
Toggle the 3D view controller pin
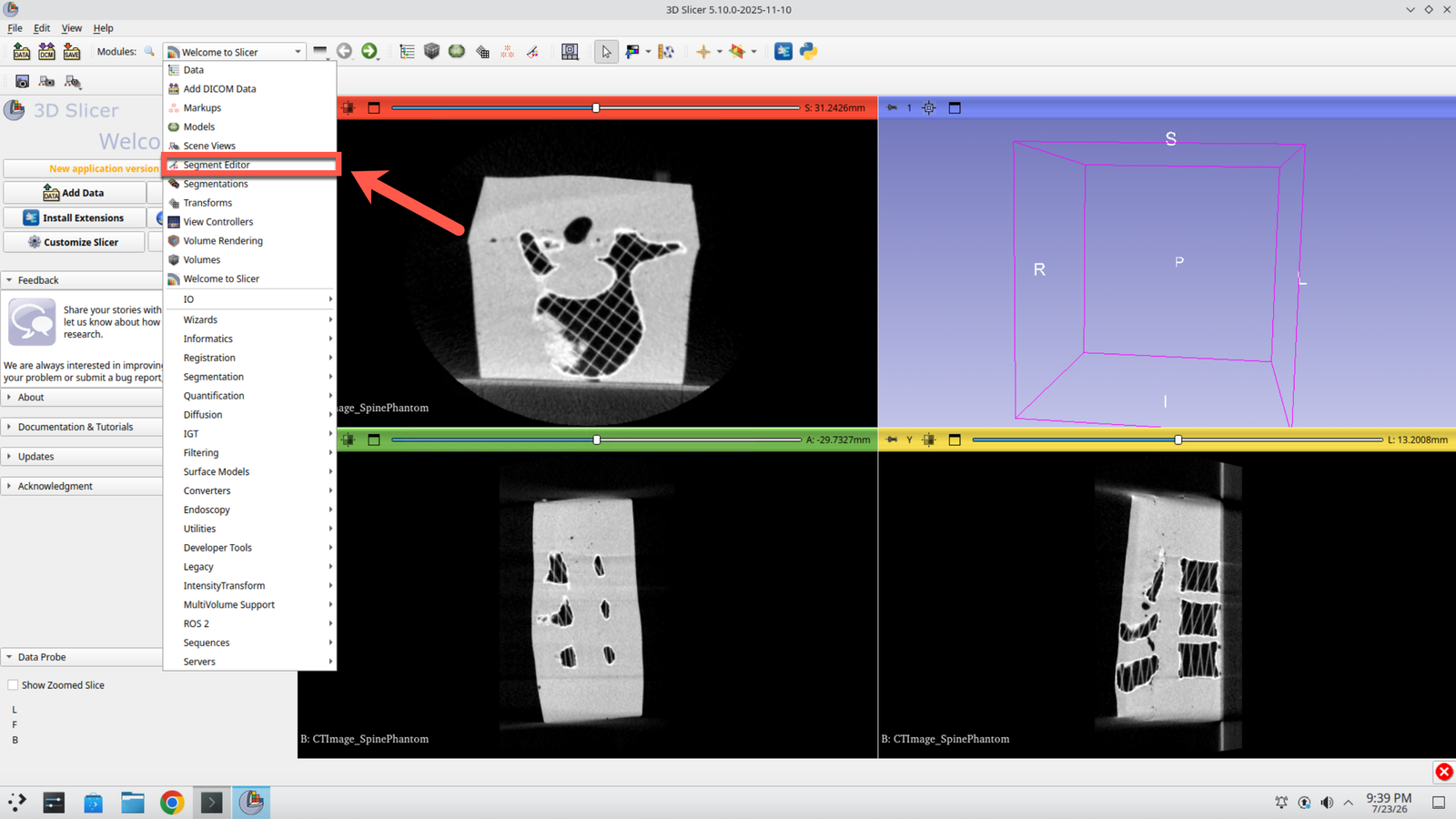(892, 107)
